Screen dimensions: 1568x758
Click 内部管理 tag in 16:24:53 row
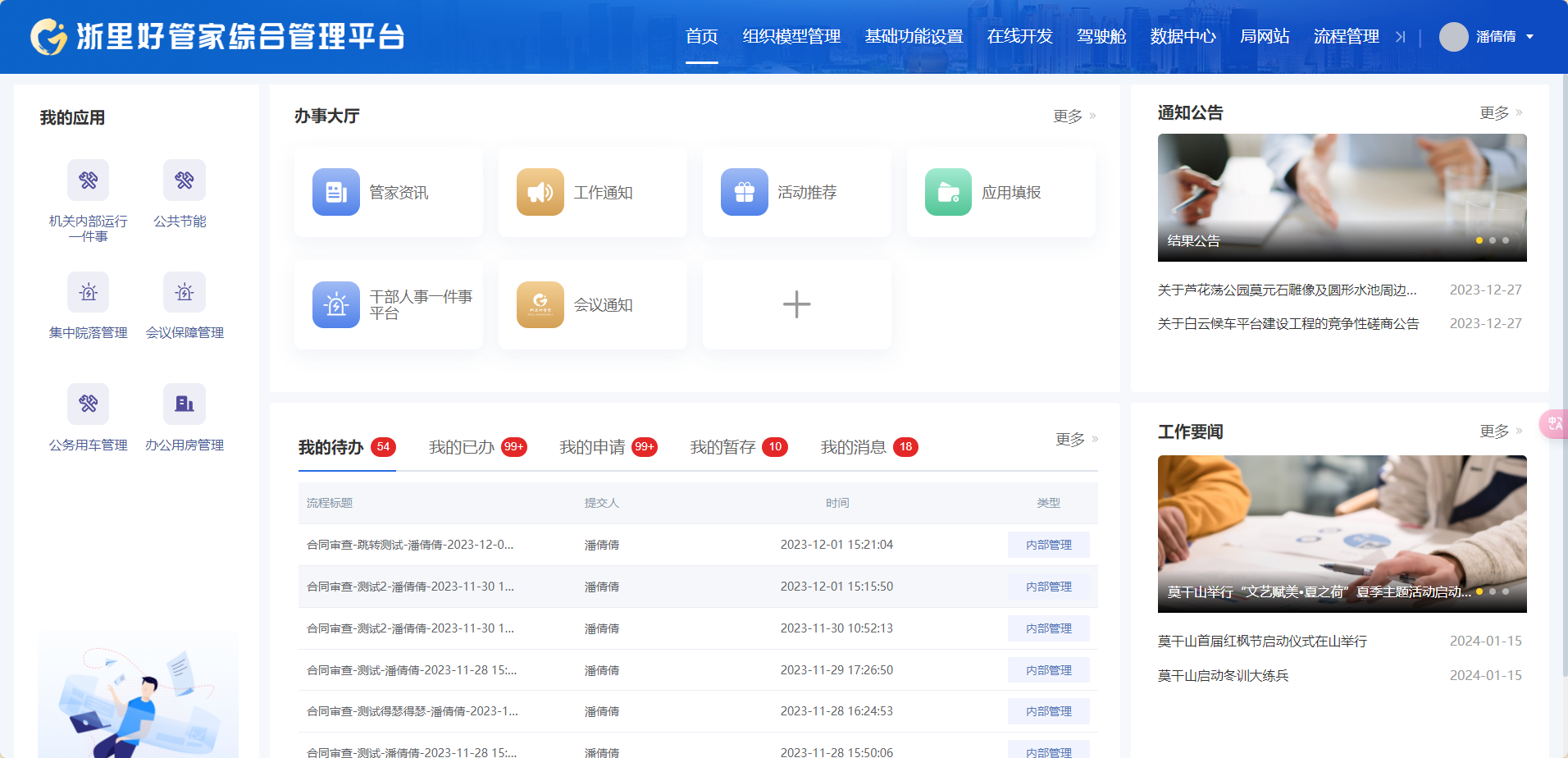coord(1049,711)
